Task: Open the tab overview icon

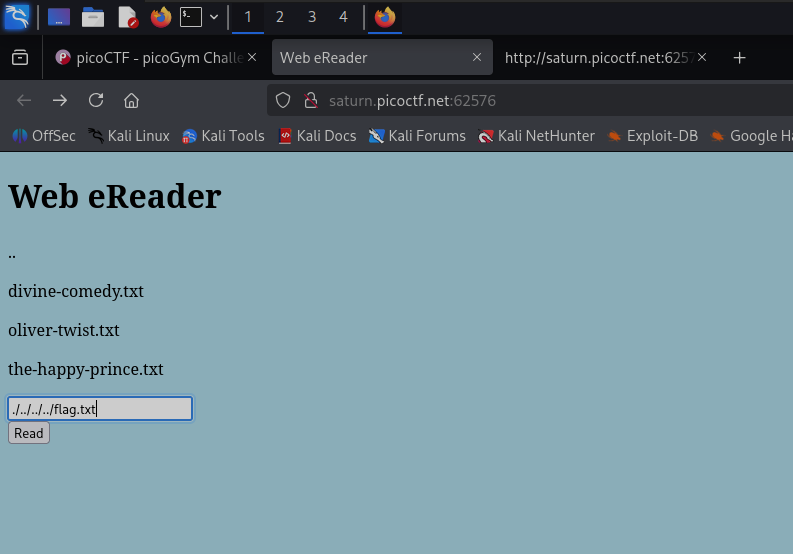Action: (x=20, y=58)
